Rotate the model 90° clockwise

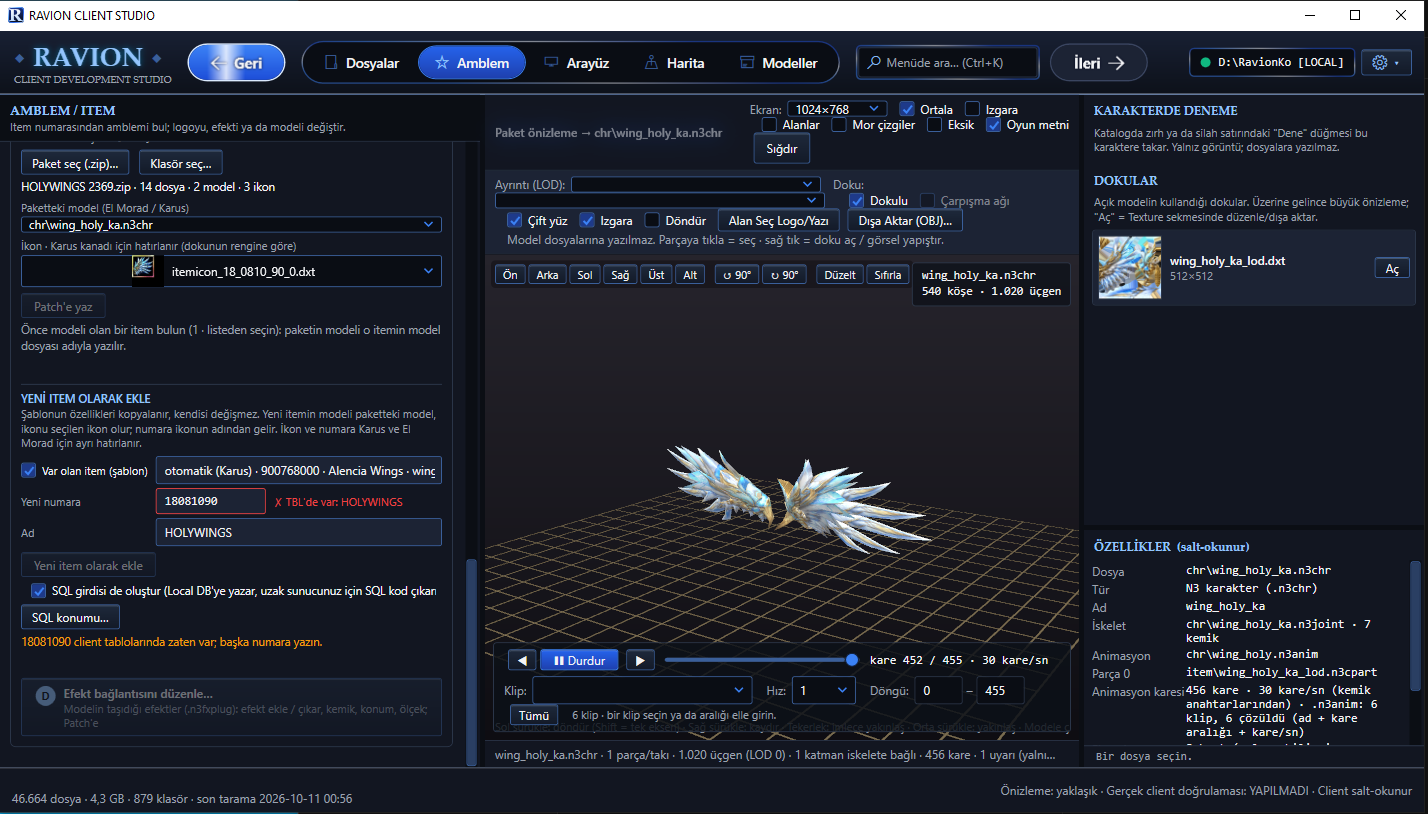(785, 275)
